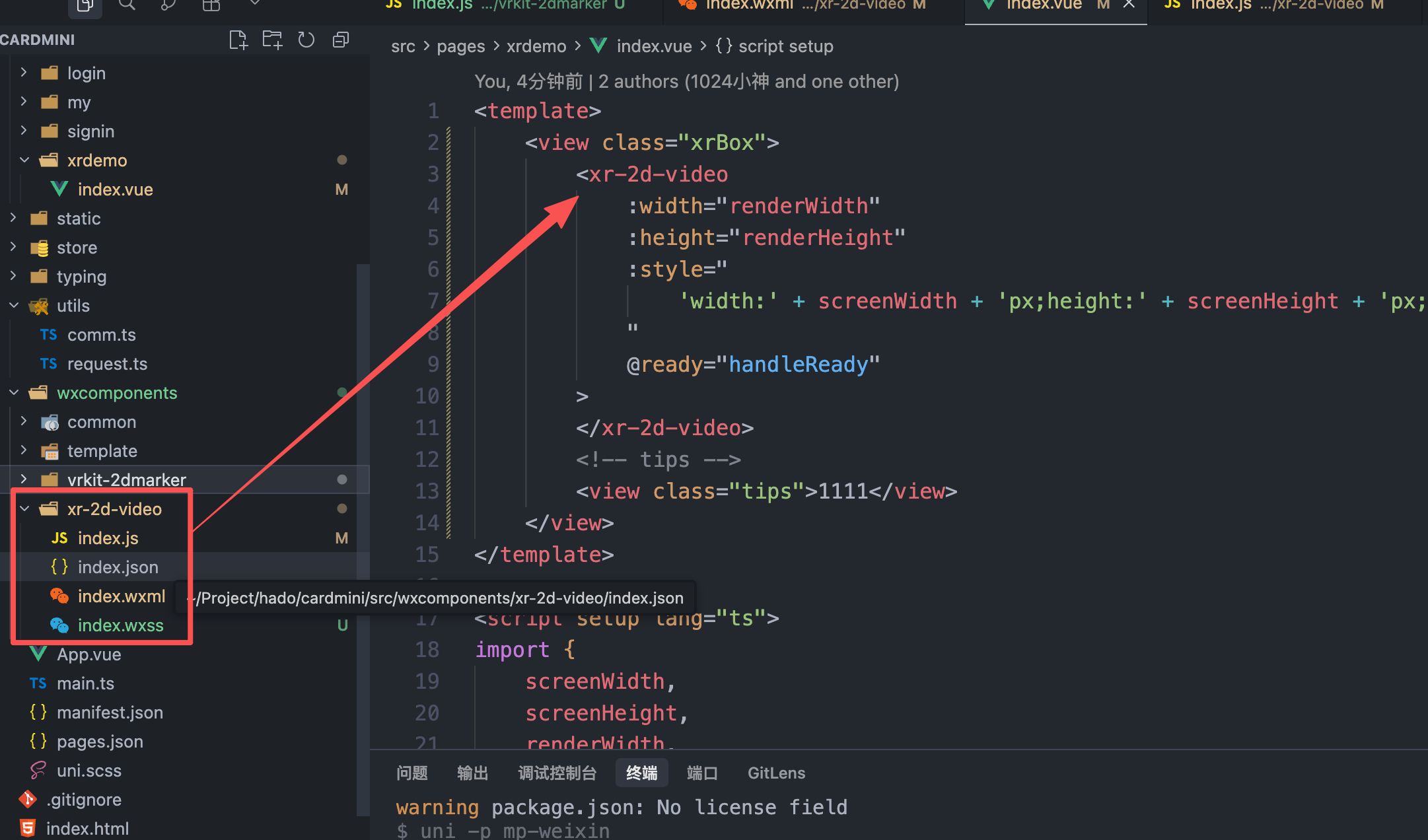Click the GitLens authors annotation line
The height and width of the screenshot is (840, 1428).
686,81
